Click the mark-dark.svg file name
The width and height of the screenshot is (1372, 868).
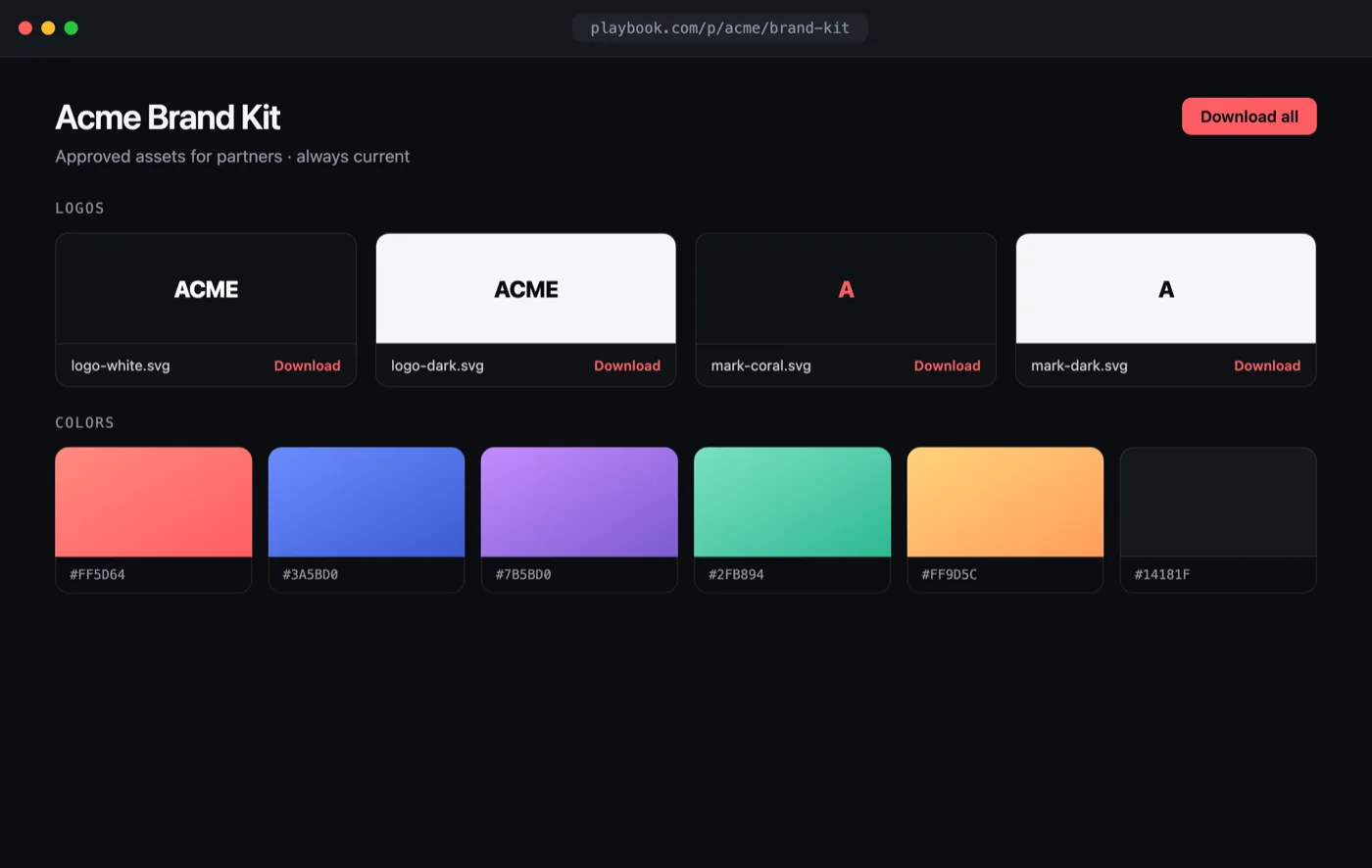[1079, 365]
